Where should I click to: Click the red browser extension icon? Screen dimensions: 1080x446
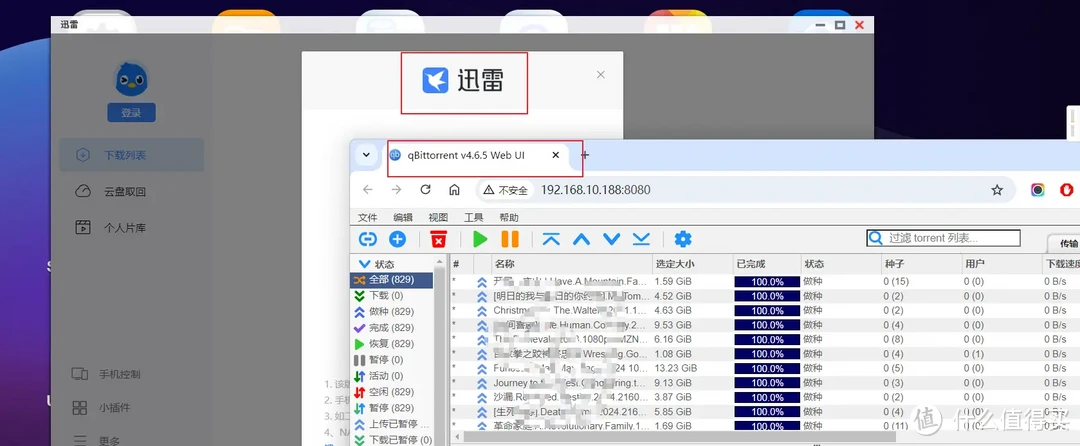(x=1066, y=190)
